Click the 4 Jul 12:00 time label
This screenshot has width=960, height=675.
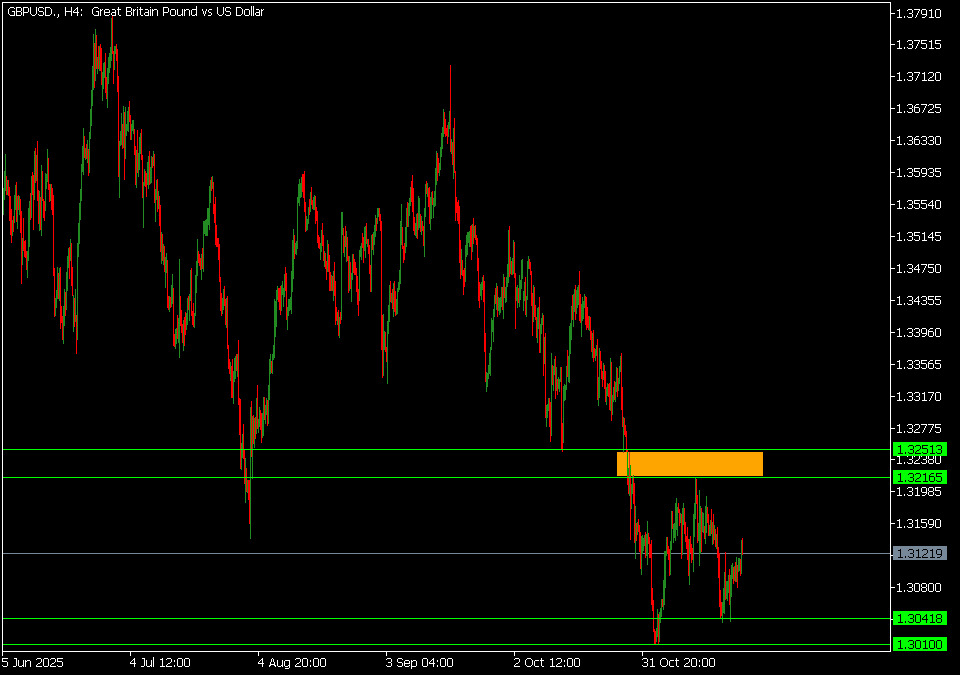pyautogui.click(x=160, y=662)
